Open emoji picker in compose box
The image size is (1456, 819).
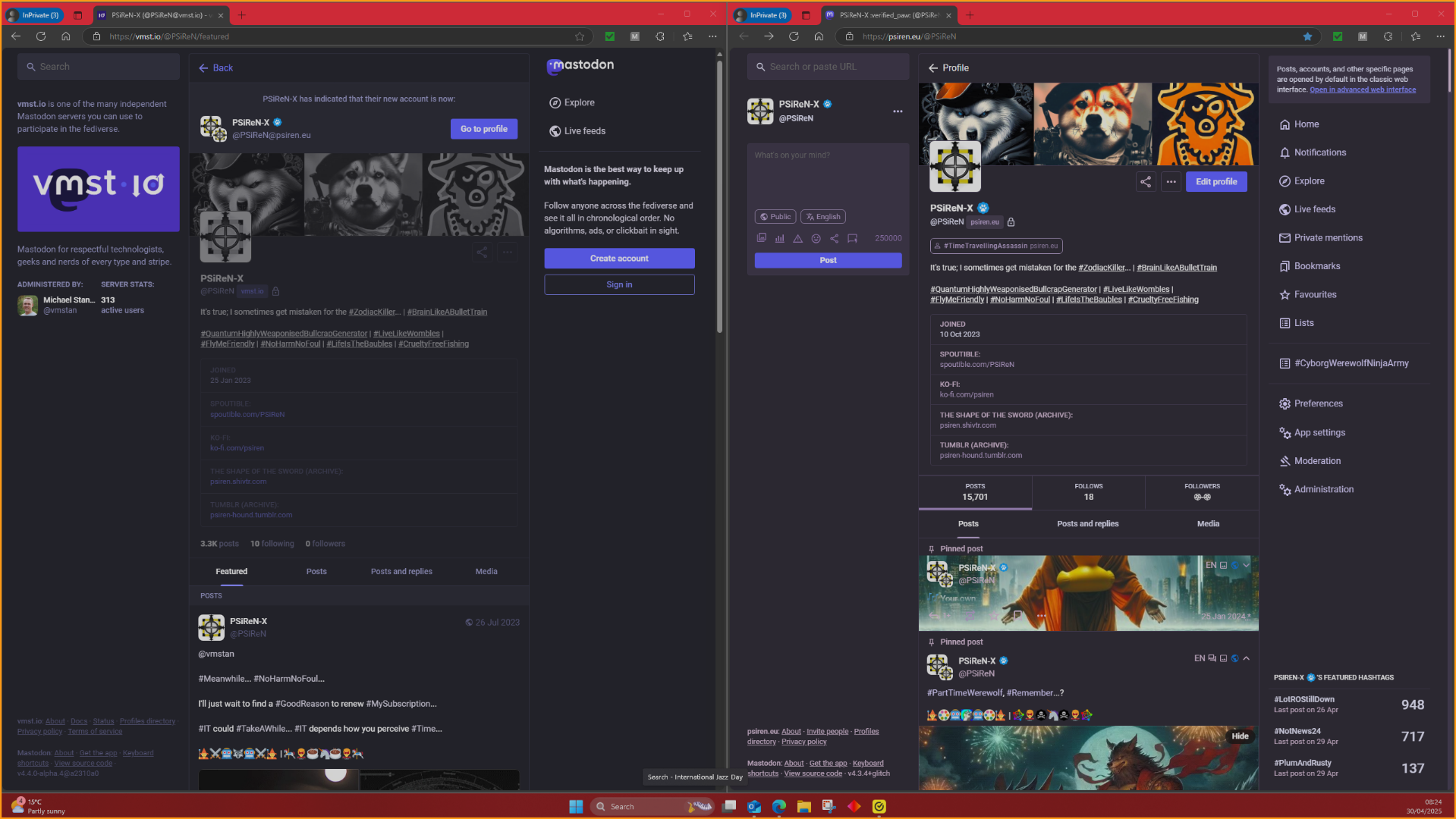tap(816, 238)
